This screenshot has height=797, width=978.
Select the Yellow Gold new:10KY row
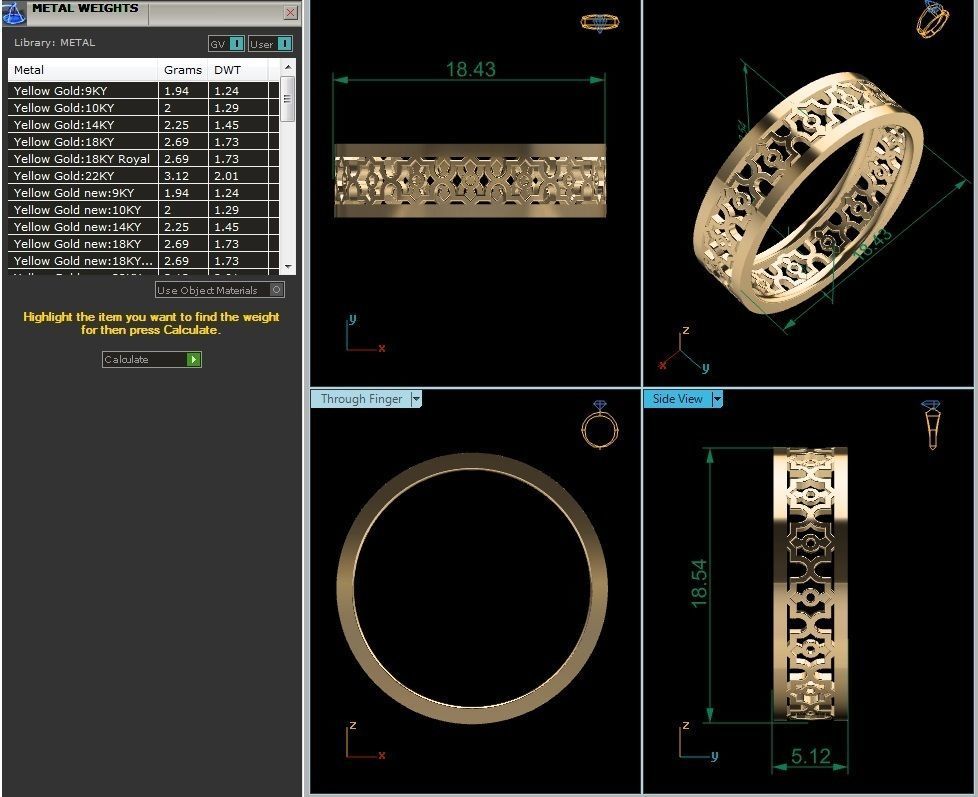[143, 210]
